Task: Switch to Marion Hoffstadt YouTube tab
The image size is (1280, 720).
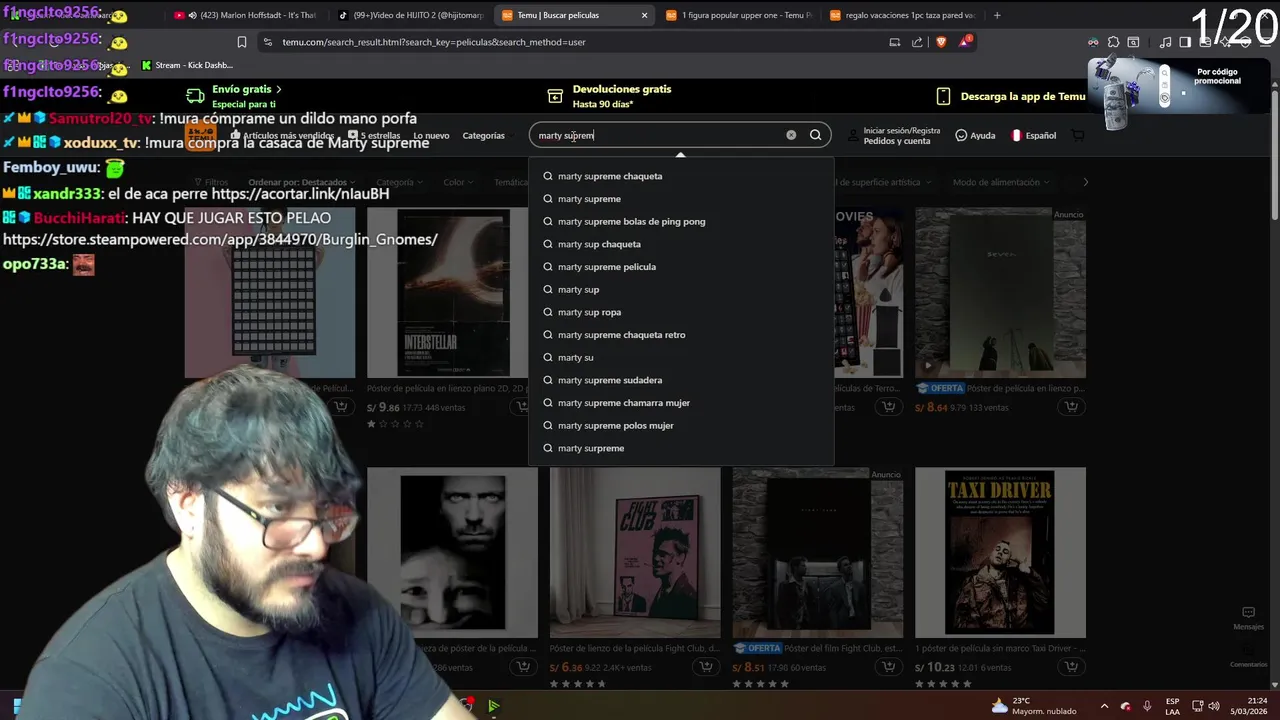Action: (245, 15)
